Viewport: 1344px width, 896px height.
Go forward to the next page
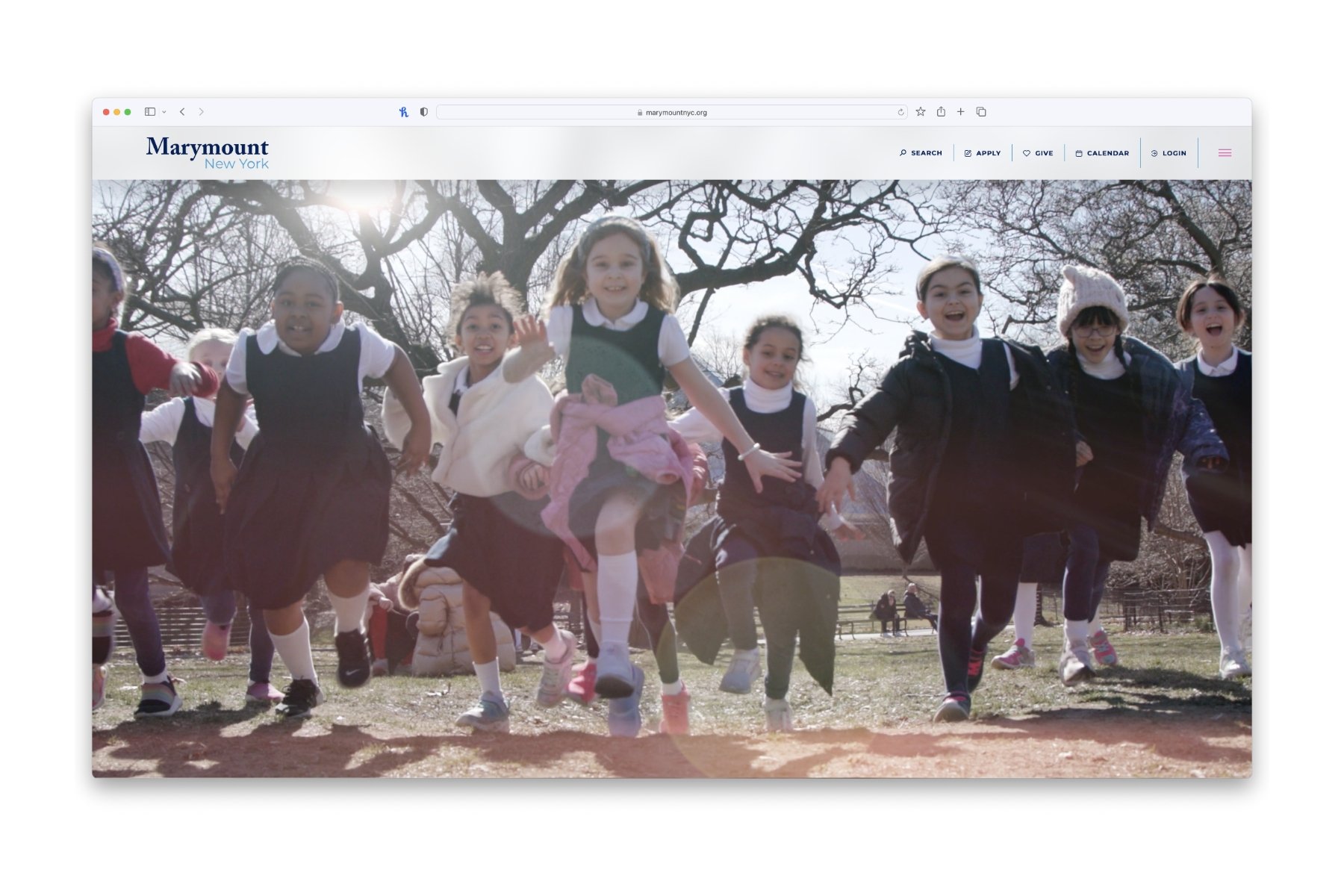tap(202, 112)
